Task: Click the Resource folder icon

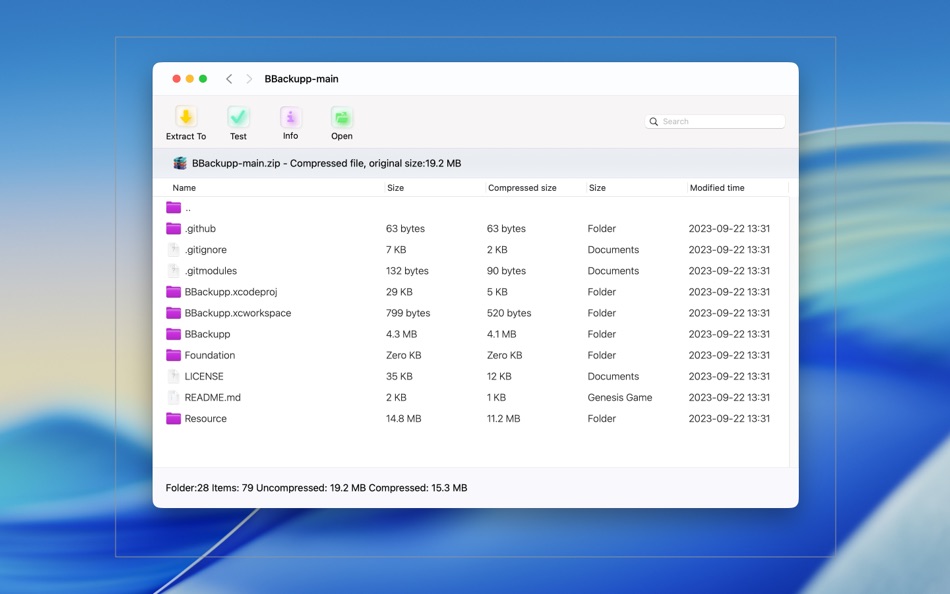Action: (174, 418)
